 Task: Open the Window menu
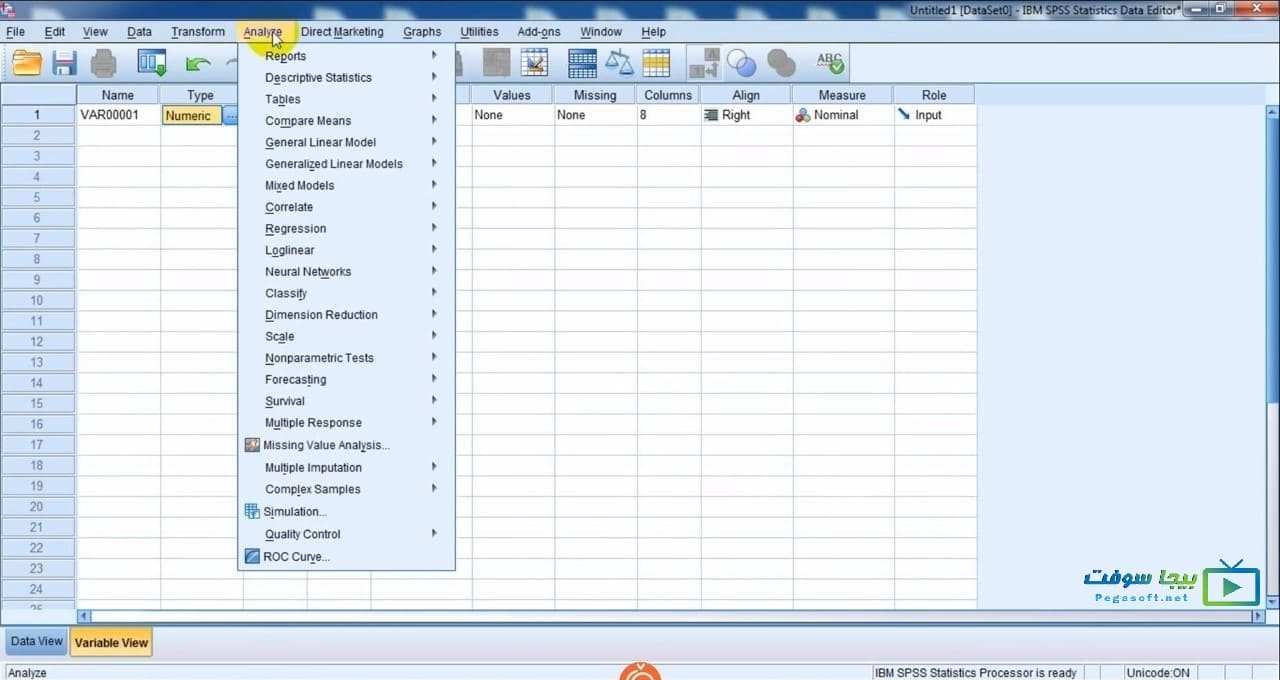coord(601,32)
